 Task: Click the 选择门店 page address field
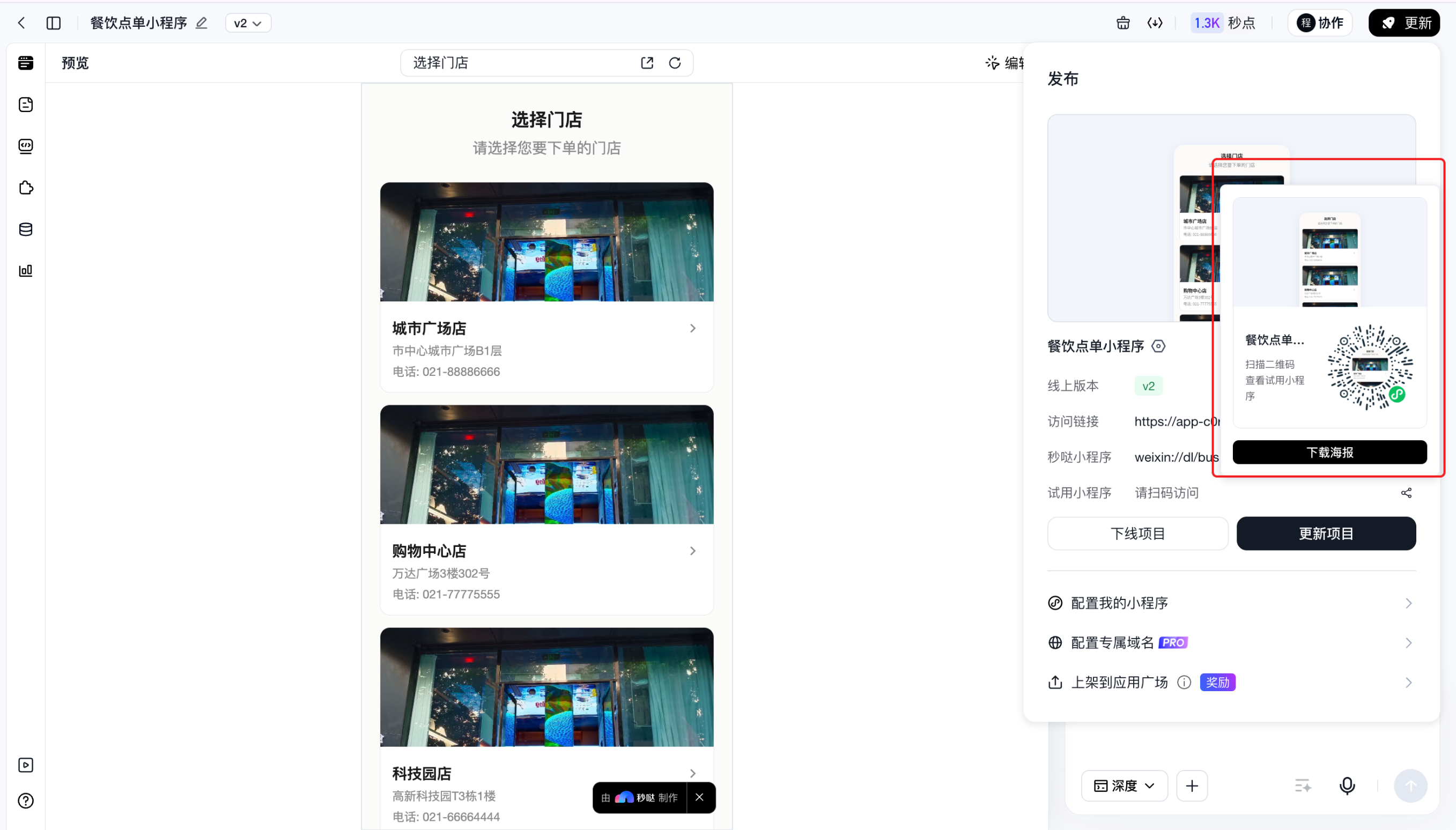tap(546, 63)
